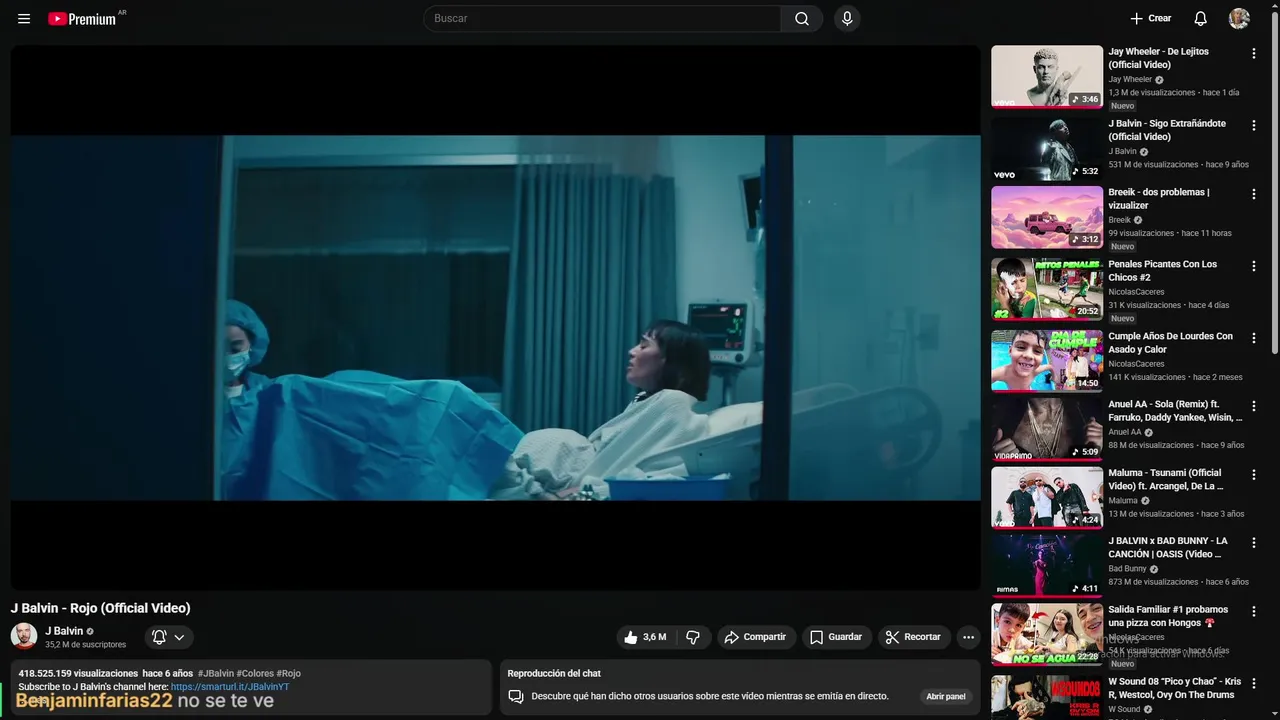Focus the Buscar search field
This screenshot has height=720, width=1280.
click(603, 19)
